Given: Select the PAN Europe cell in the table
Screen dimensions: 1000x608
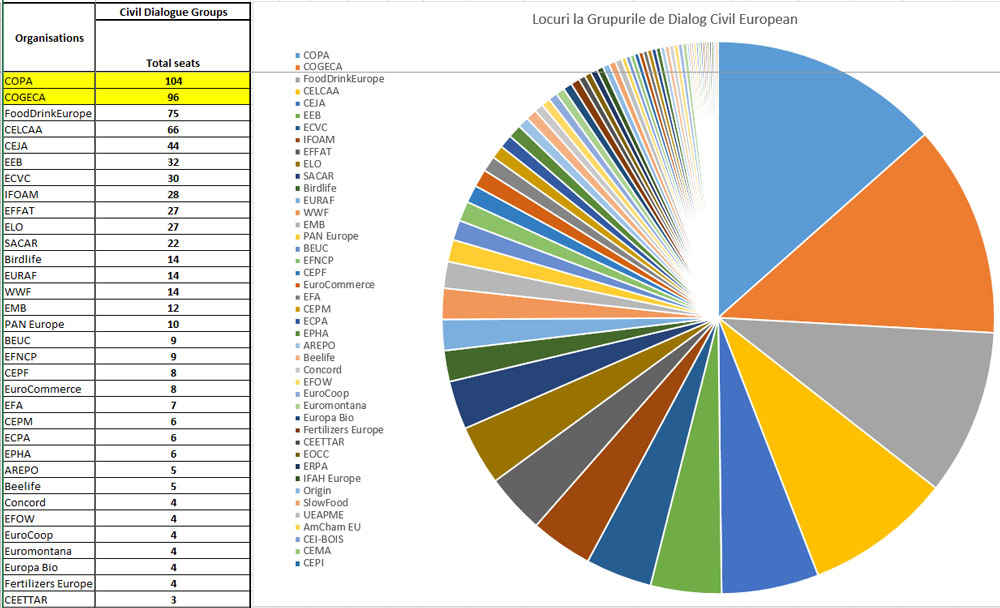Looking at the screenshot, I should coord(49,324).
